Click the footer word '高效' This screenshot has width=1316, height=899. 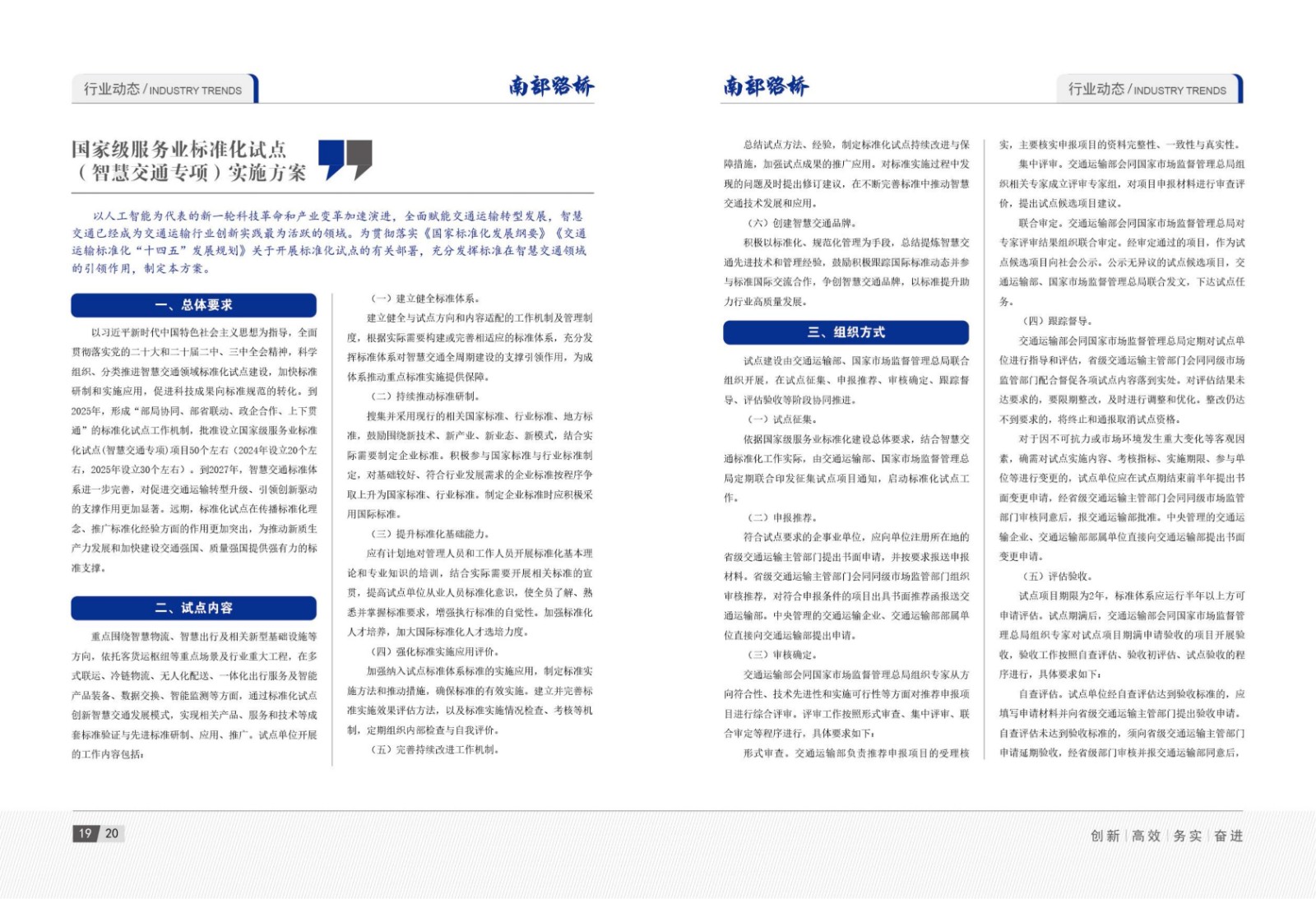(1147, 836)
